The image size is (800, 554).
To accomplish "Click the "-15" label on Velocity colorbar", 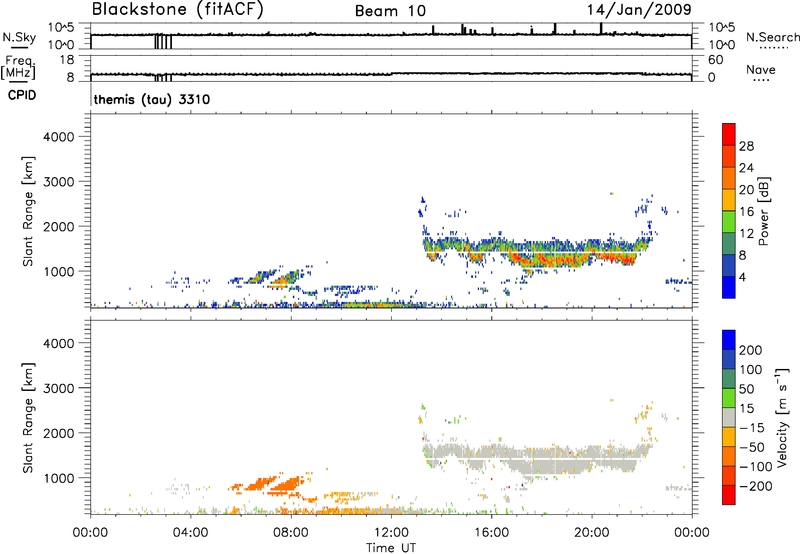I will 752,427.
